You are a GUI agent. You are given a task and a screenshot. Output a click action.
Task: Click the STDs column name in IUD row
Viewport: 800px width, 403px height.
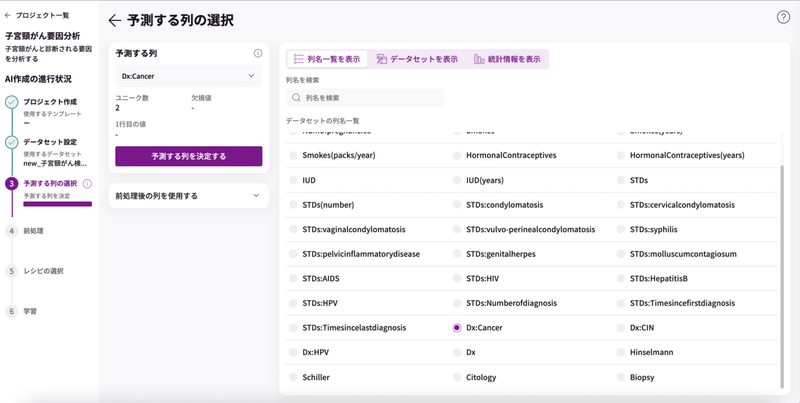coord(639,180)
